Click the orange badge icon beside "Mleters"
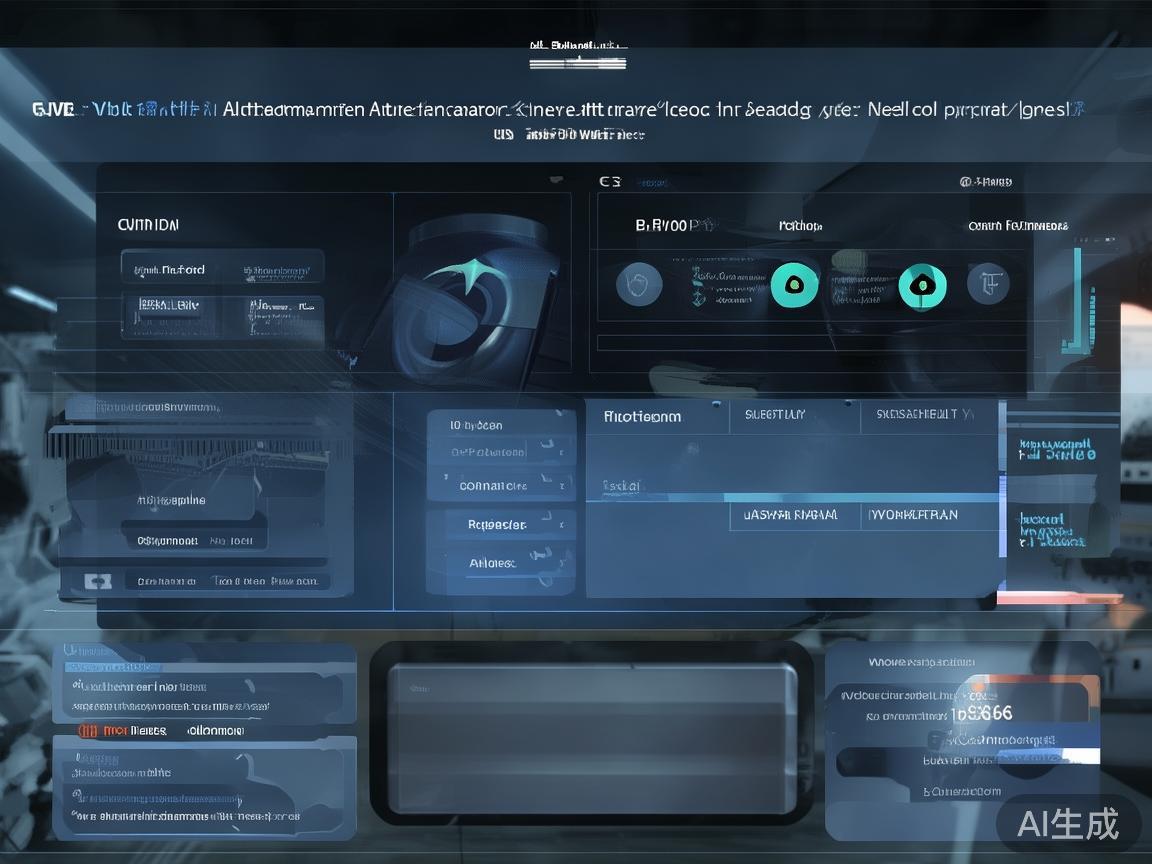Image resolution: width=1152 pixels, height=864 pixels. click(x=89, y=731)
